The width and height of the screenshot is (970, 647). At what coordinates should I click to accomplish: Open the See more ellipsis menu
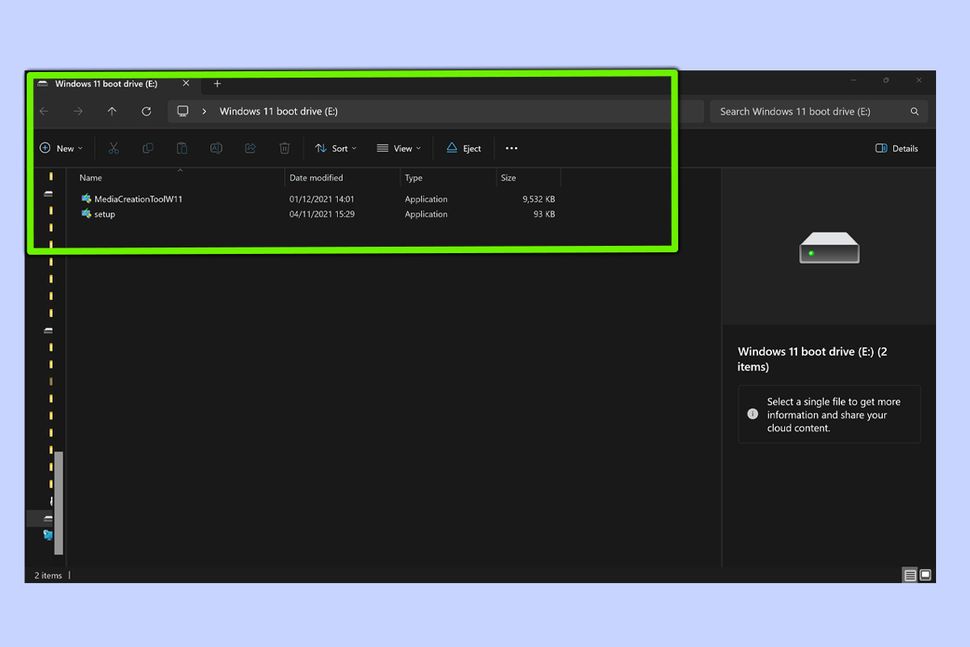click(x=512, y=148)
